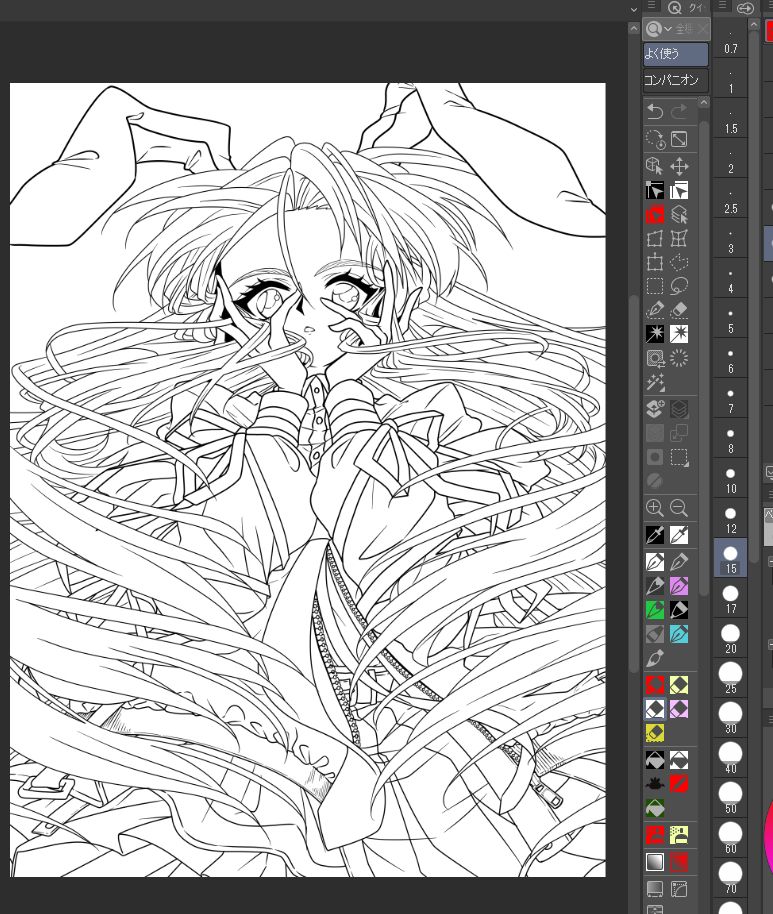Click the Mesh transformation icon
The height and width of the screenshot is (914, 773).
click(x=679, y=239)
